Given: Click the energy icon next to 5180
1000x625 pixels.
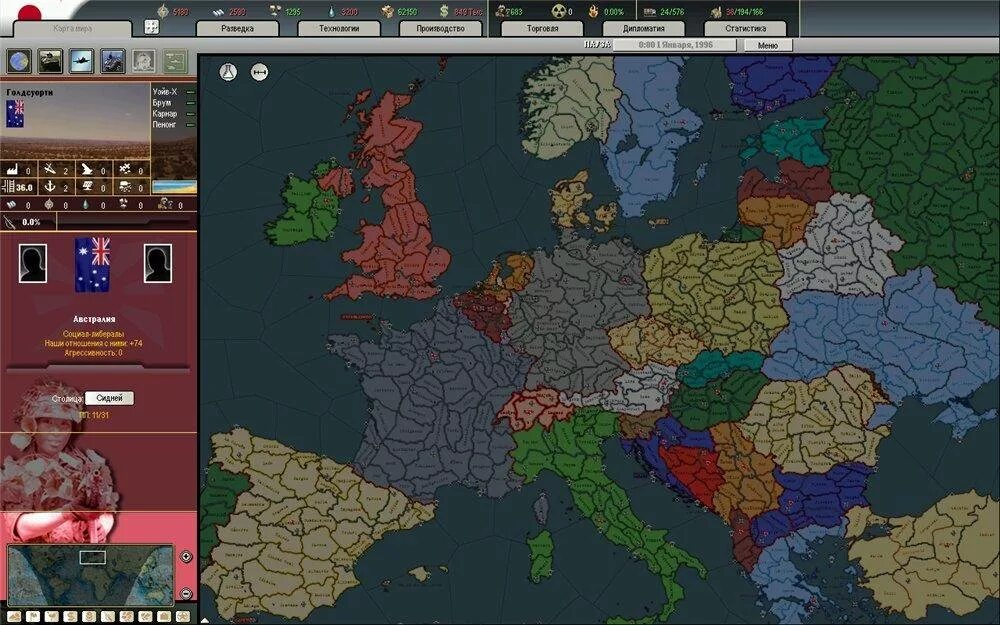Looking at the screenshot, I should tap(164, 11).
